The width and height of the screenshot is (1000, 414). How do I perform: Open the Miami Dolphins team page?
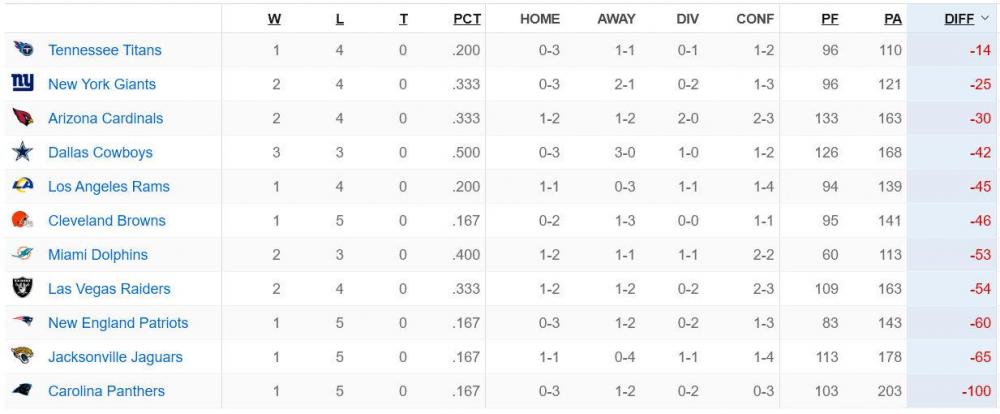point(97,255)
